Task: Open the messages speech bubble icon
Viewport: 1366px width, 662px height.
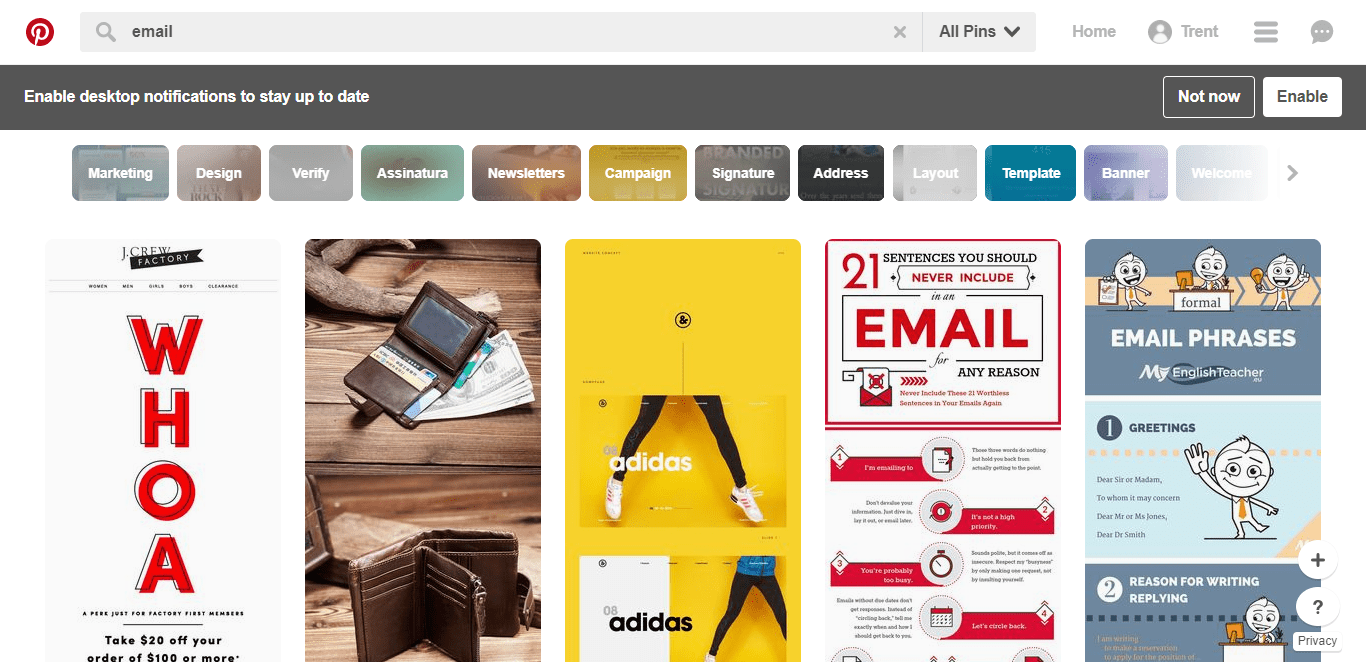Action: click(x=1322, y=32)
